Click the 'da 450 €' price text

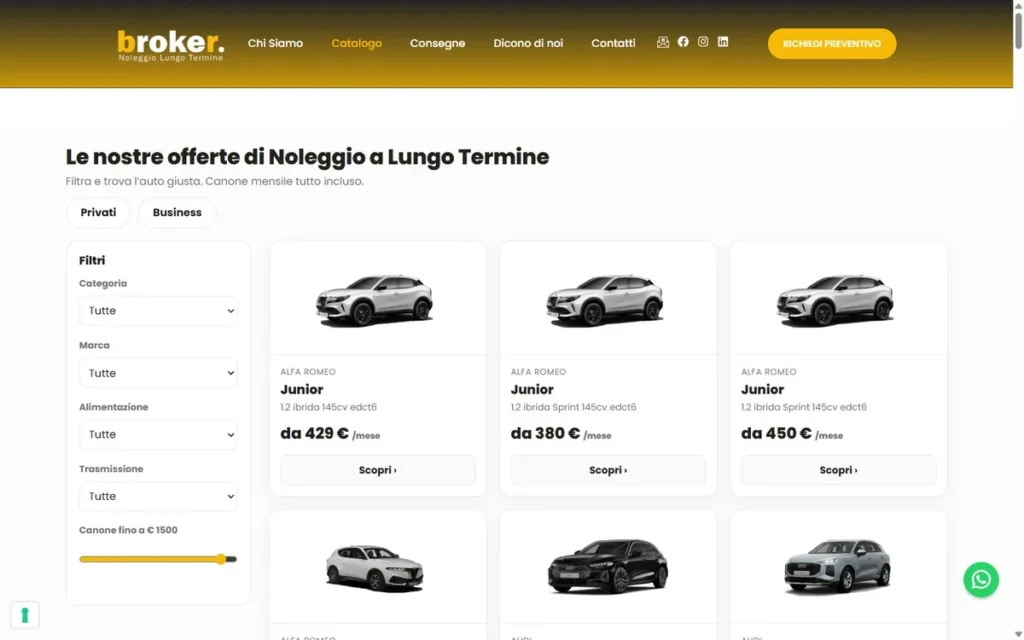pyautogui.click(x=776, y=434)
